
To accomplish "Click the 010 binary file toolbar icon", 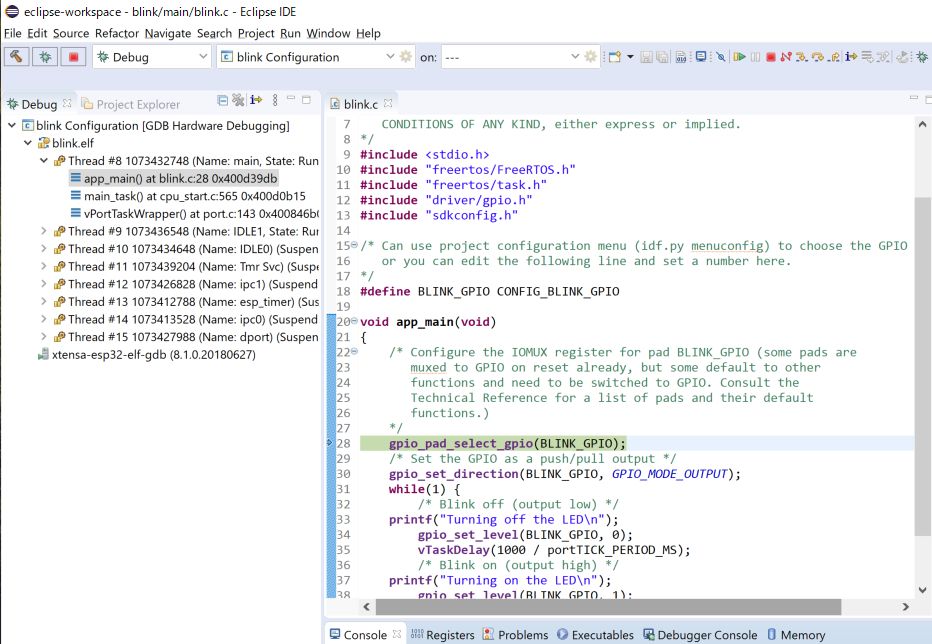I will click(x=681, y=56).
